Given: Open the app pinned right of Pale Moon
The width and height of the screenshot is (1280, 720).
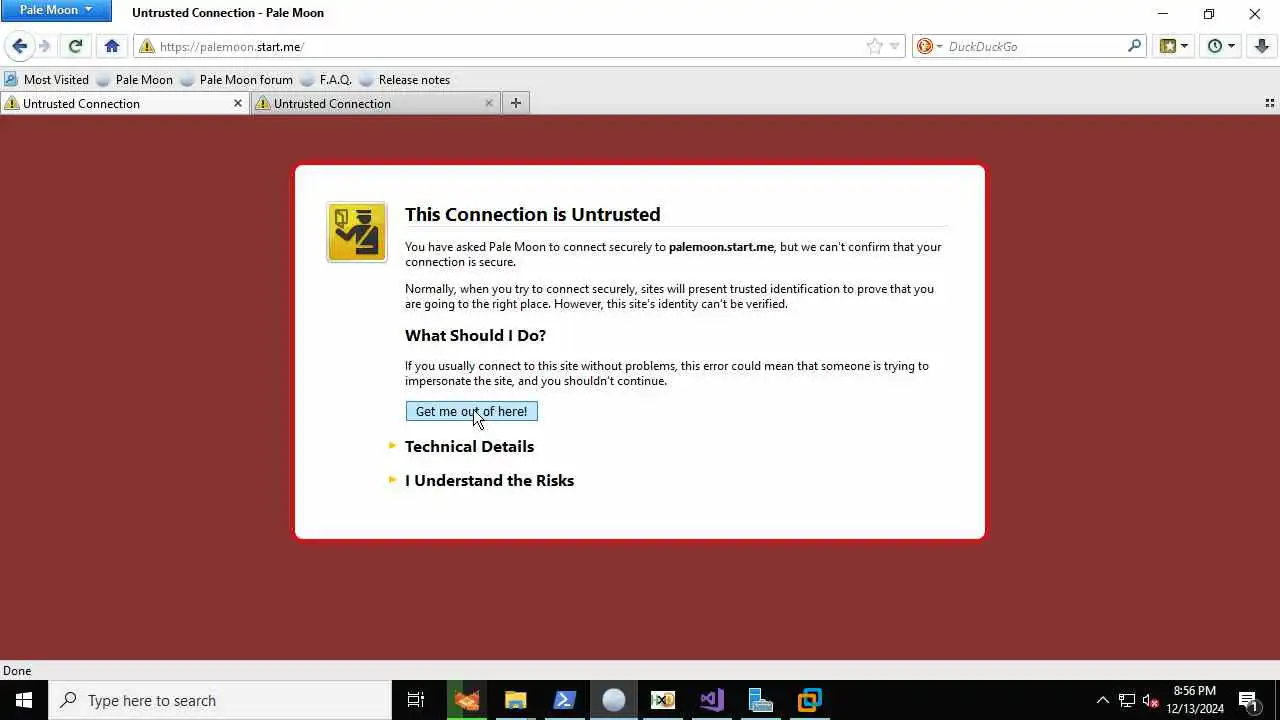Looking at the screenshot, I should tap(662, 700).
